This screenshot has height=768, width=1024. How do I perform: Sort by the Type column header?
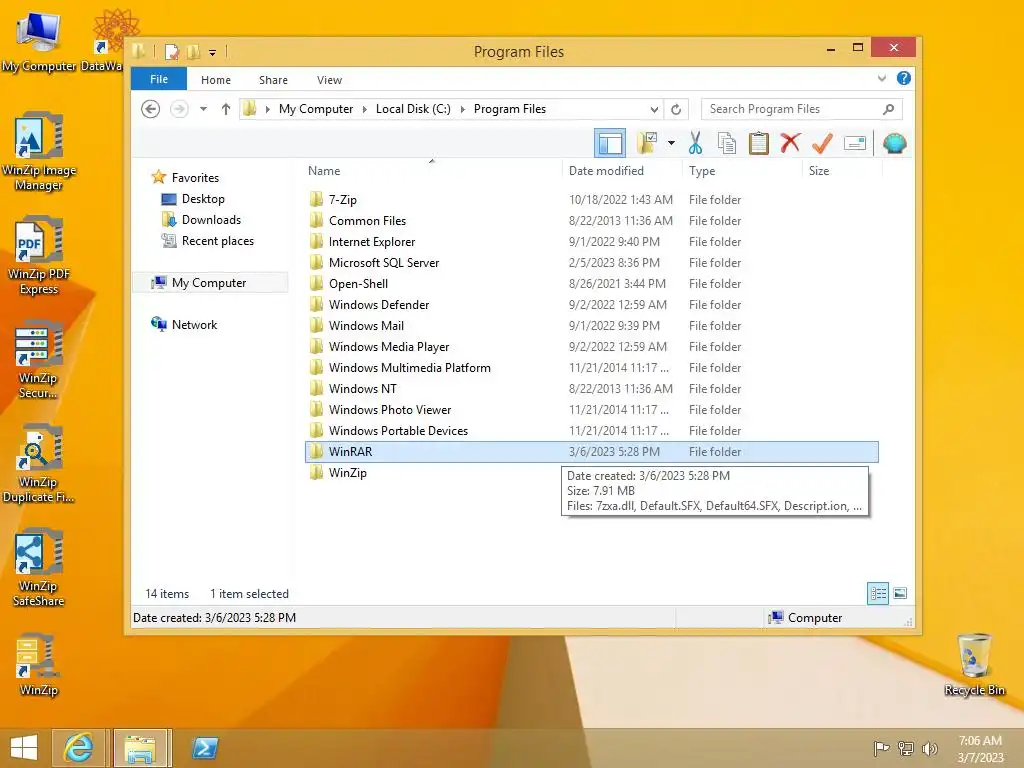pos(743,170)
